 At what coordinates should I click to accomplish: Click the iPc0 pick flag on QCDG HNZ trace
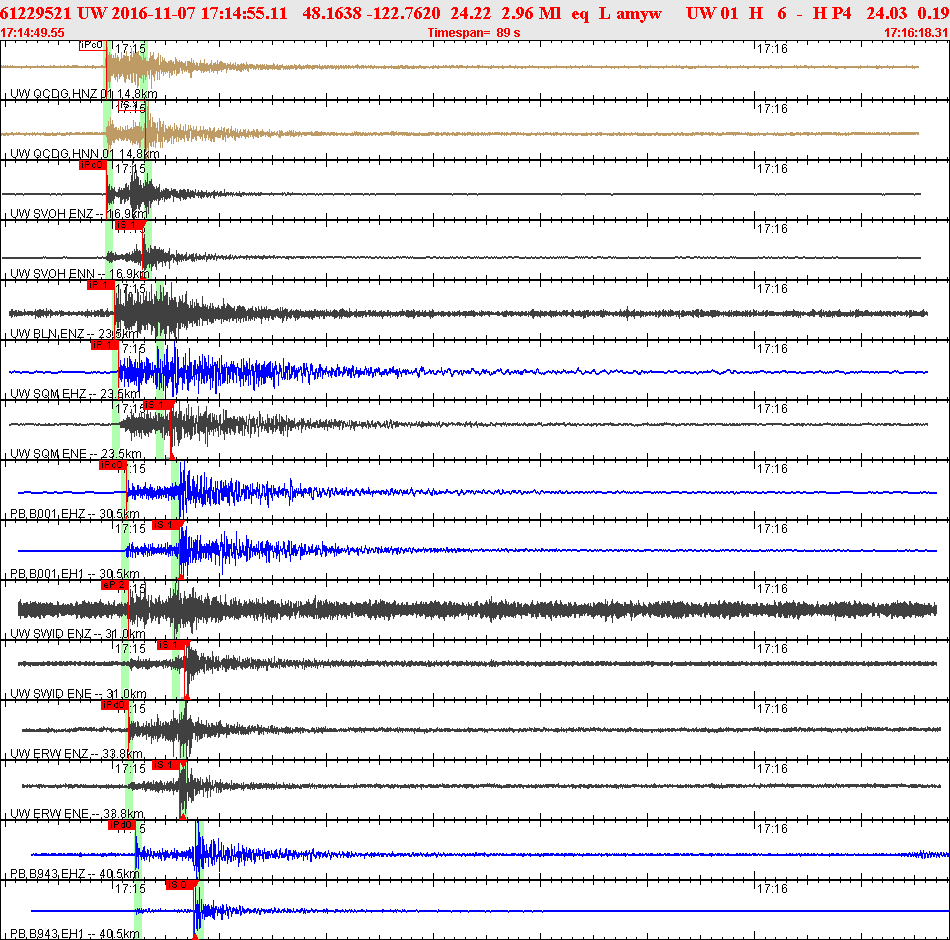tap(91, 45)
